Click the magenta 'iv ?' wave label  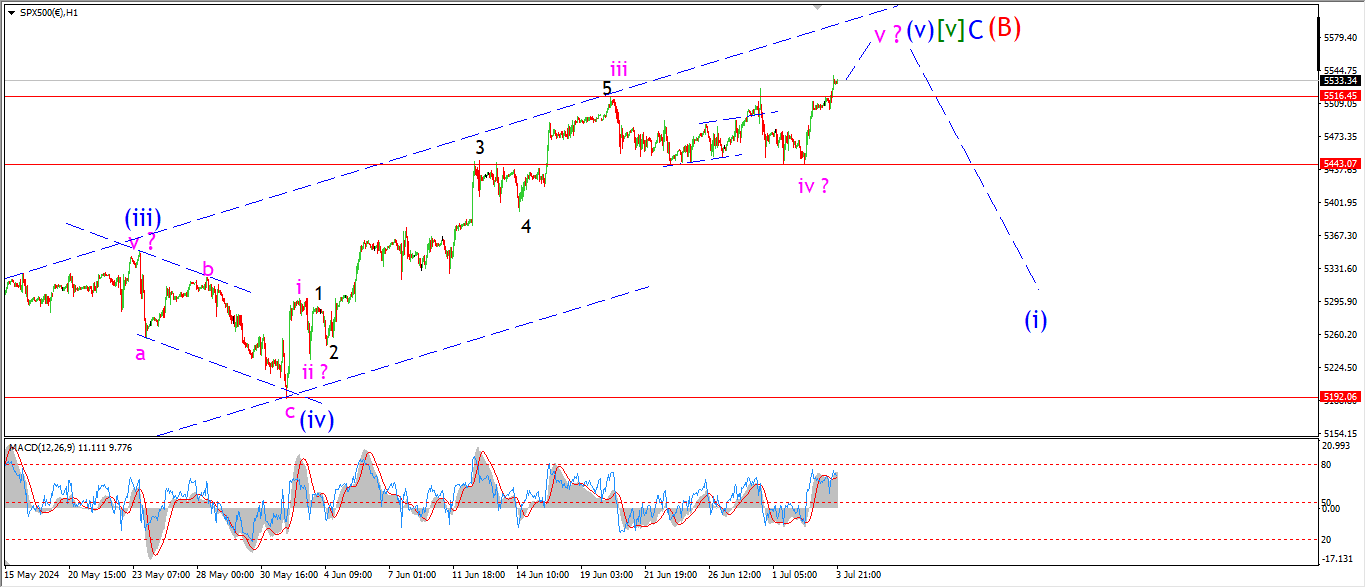813,186
